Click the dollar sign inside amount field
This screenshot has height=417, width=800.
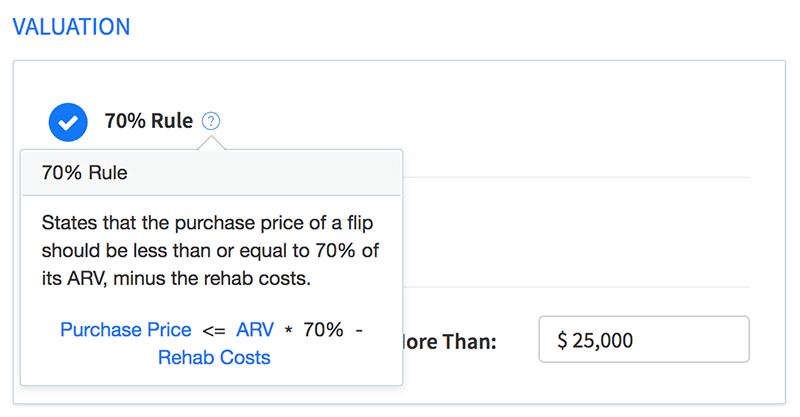(562, 340)
